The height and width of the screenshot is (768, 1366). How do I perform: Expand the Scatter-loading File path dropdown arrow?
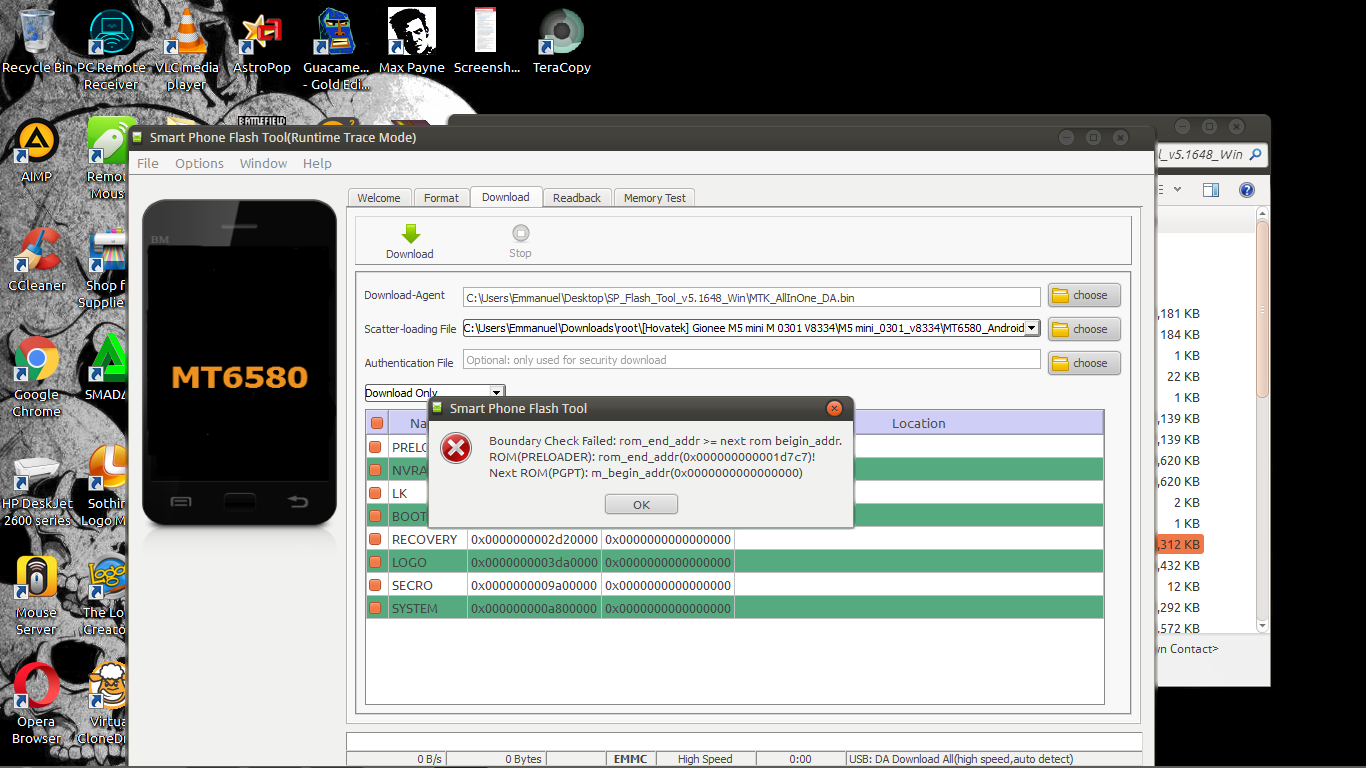click(x=1032, y=328)
